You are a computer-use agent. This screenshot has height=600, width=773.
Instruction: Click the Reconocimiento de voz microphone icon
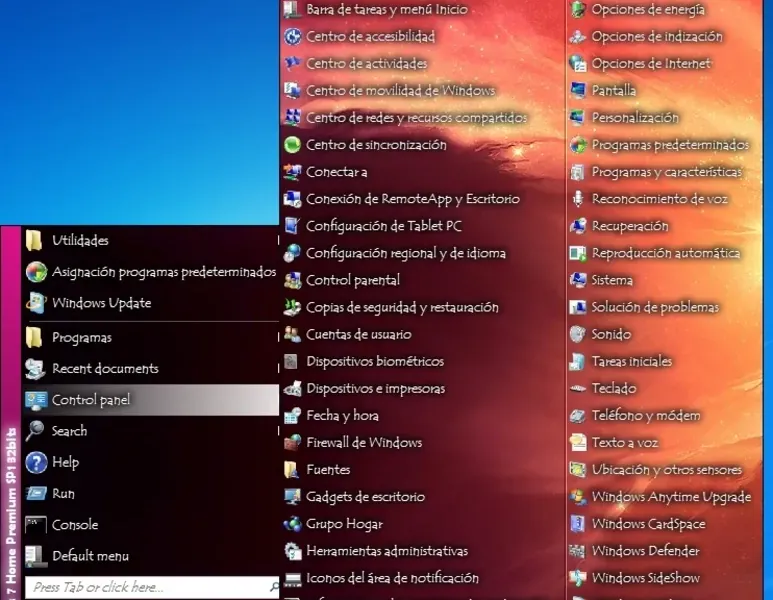[578, 199]
